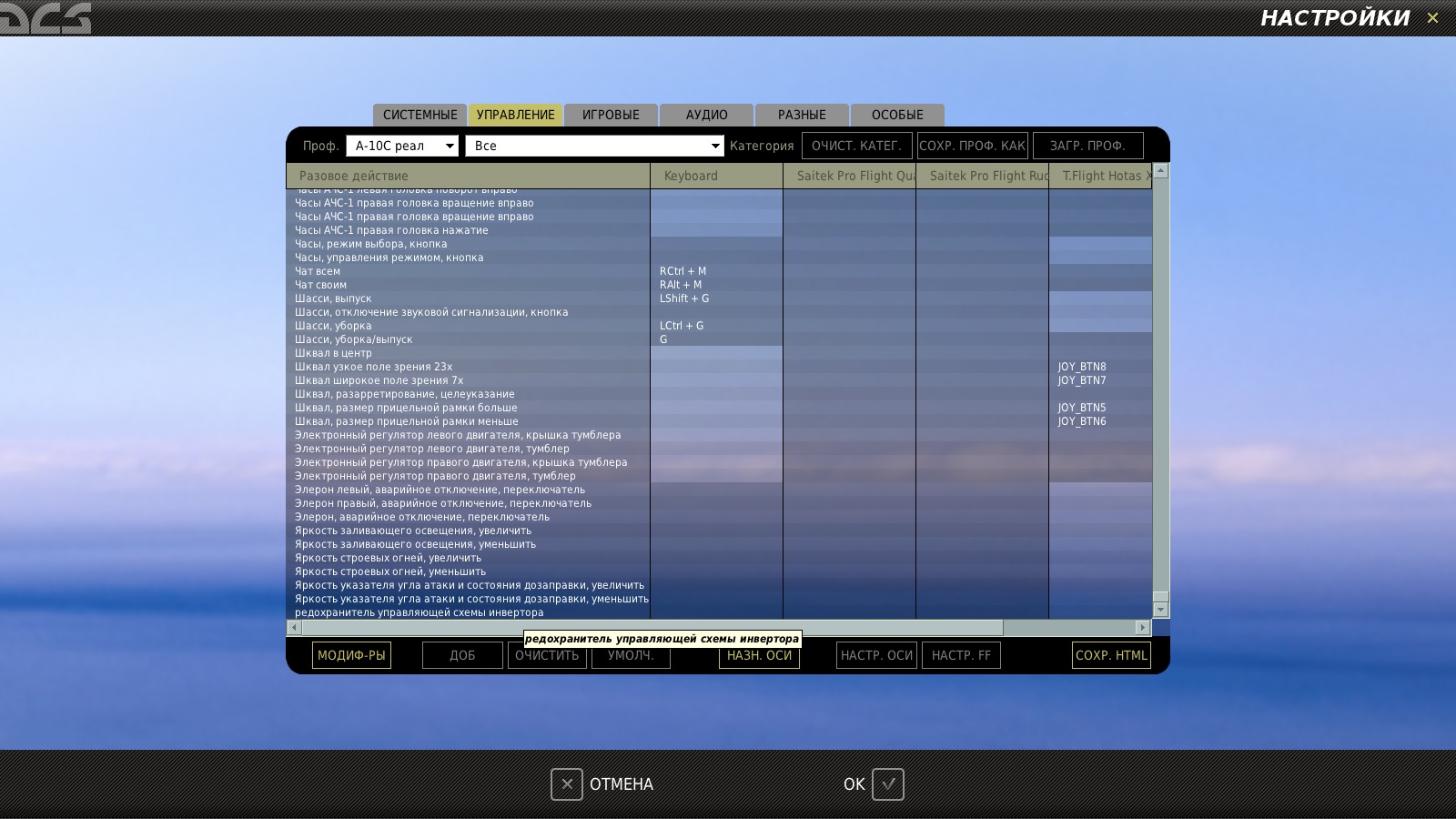This screenshot has height=819, width=1456.
Task: Click the X icon beside ОТМЕНА
Action: (566, 784)
